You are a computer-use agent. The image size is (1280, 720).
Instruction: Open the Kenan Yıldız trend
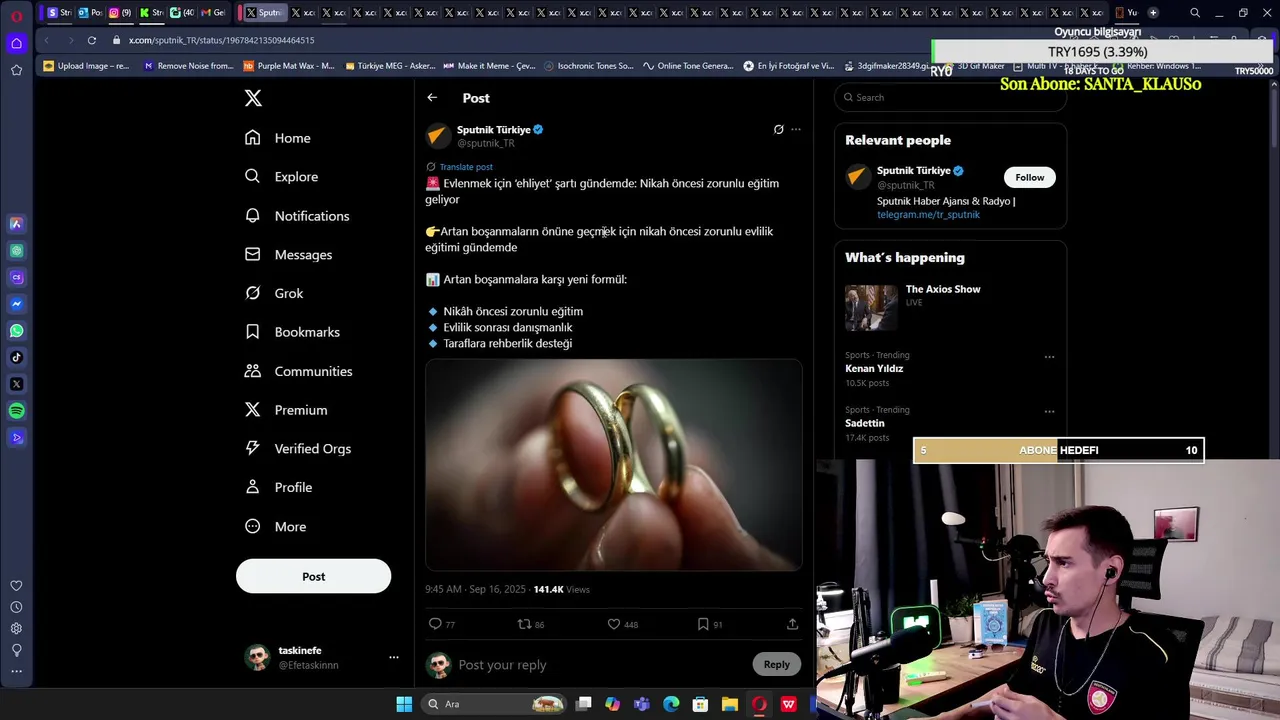point(874,369)
